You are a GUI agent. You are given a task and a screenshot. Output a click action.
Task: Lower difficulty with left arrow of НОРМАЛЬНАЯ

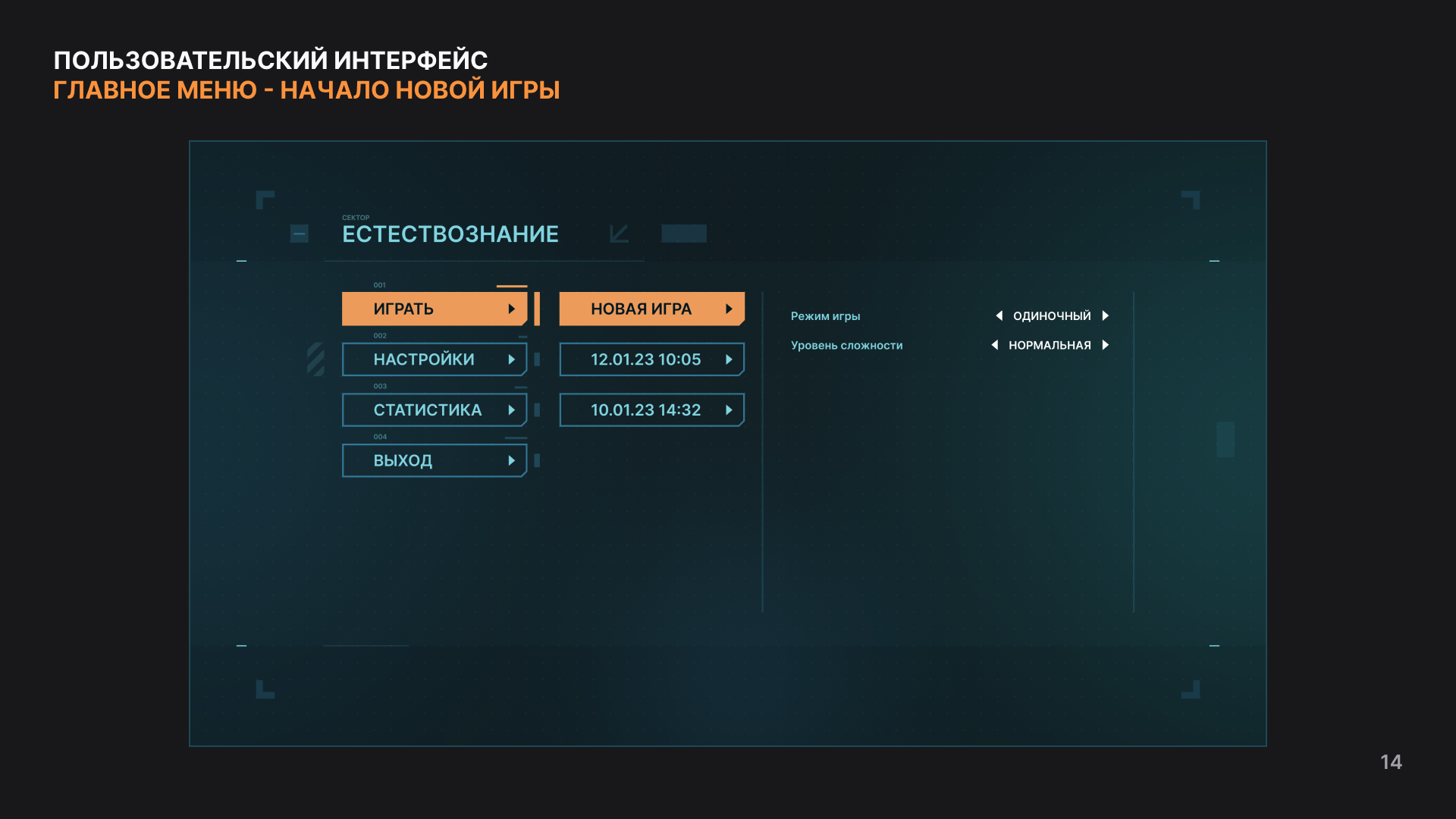tap(994, 345)
